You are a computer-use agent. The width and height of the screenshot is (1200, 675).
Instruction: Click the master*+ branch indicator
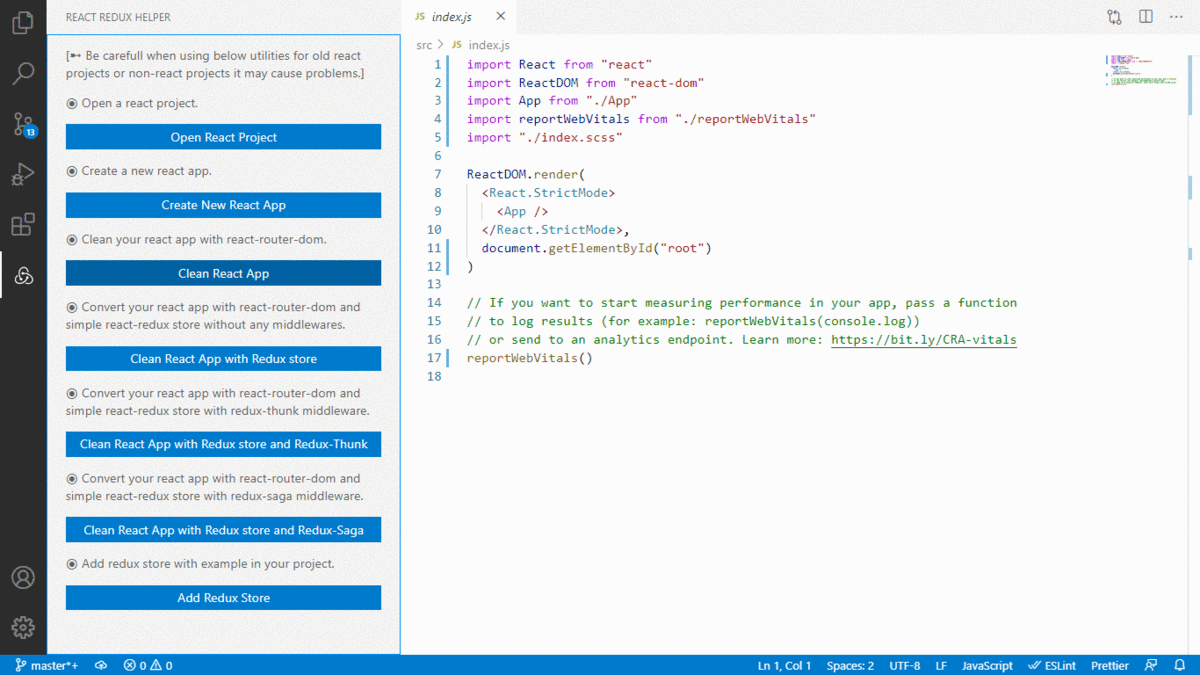[47, 665]
